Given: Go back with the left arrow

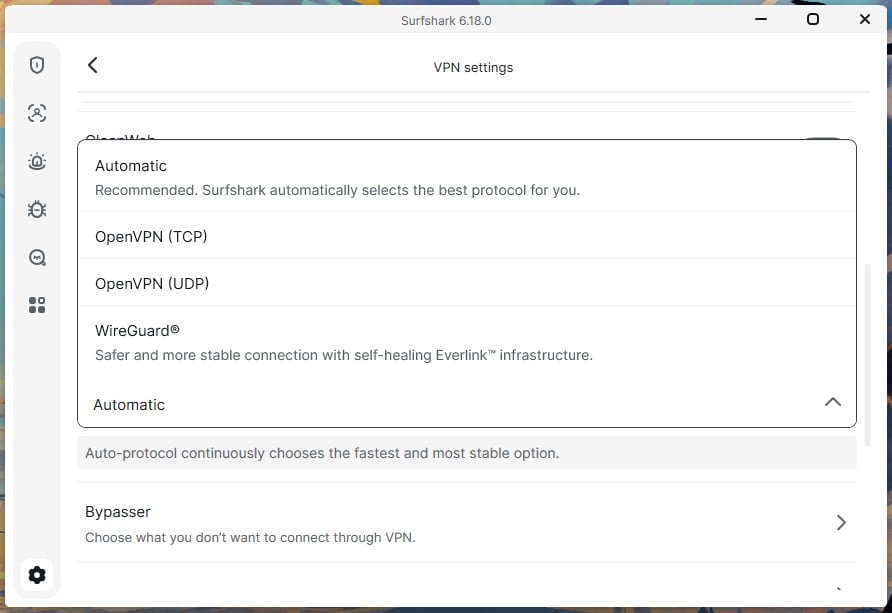Looking at the screenshot, I should pos(93,65).
